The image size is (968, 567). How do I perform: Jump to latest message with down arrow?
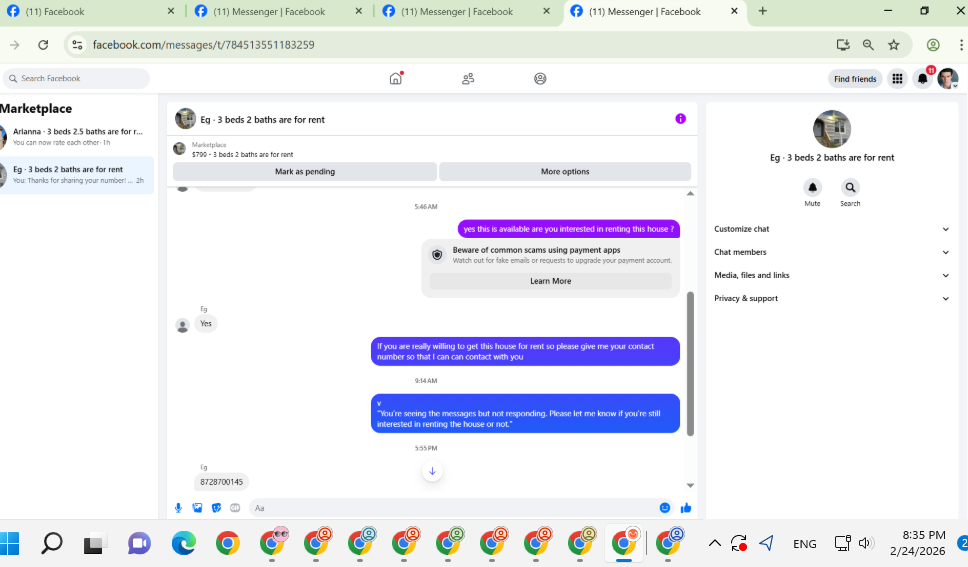click(432, 471)
